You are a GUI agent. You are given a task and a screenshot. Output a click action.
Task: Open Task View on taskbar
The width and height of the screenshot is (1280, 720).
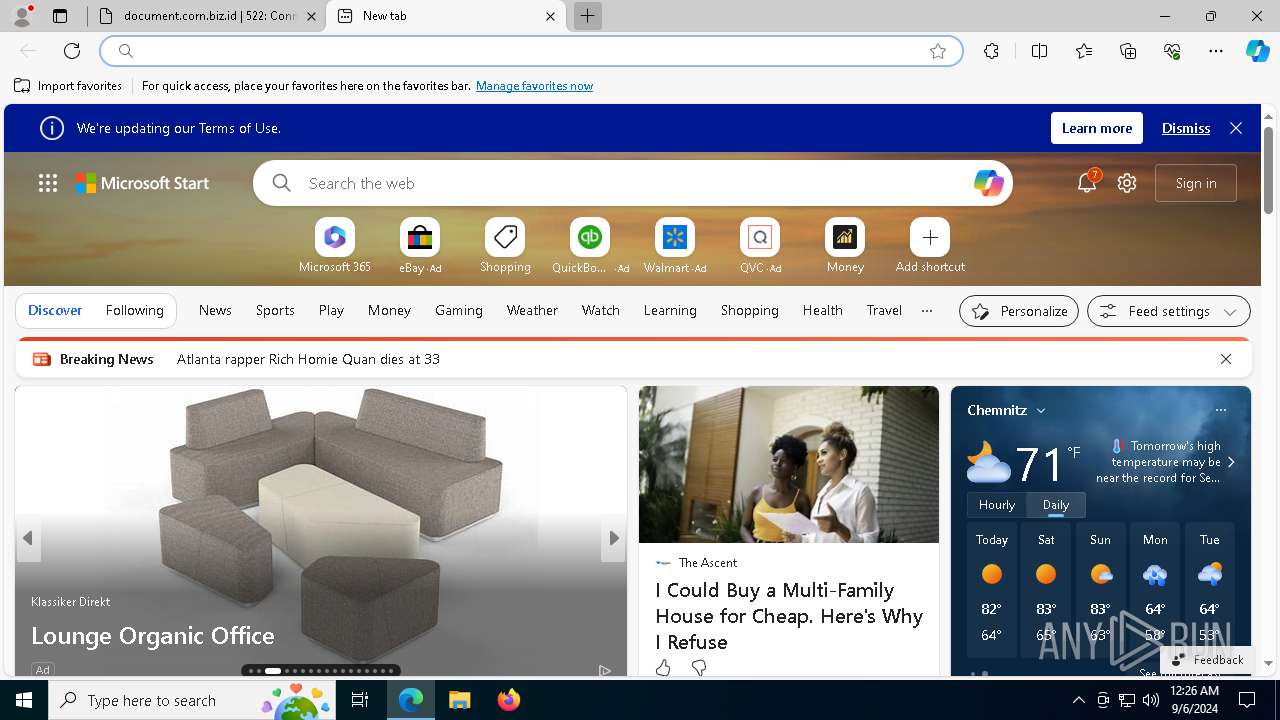coord(360,700)
